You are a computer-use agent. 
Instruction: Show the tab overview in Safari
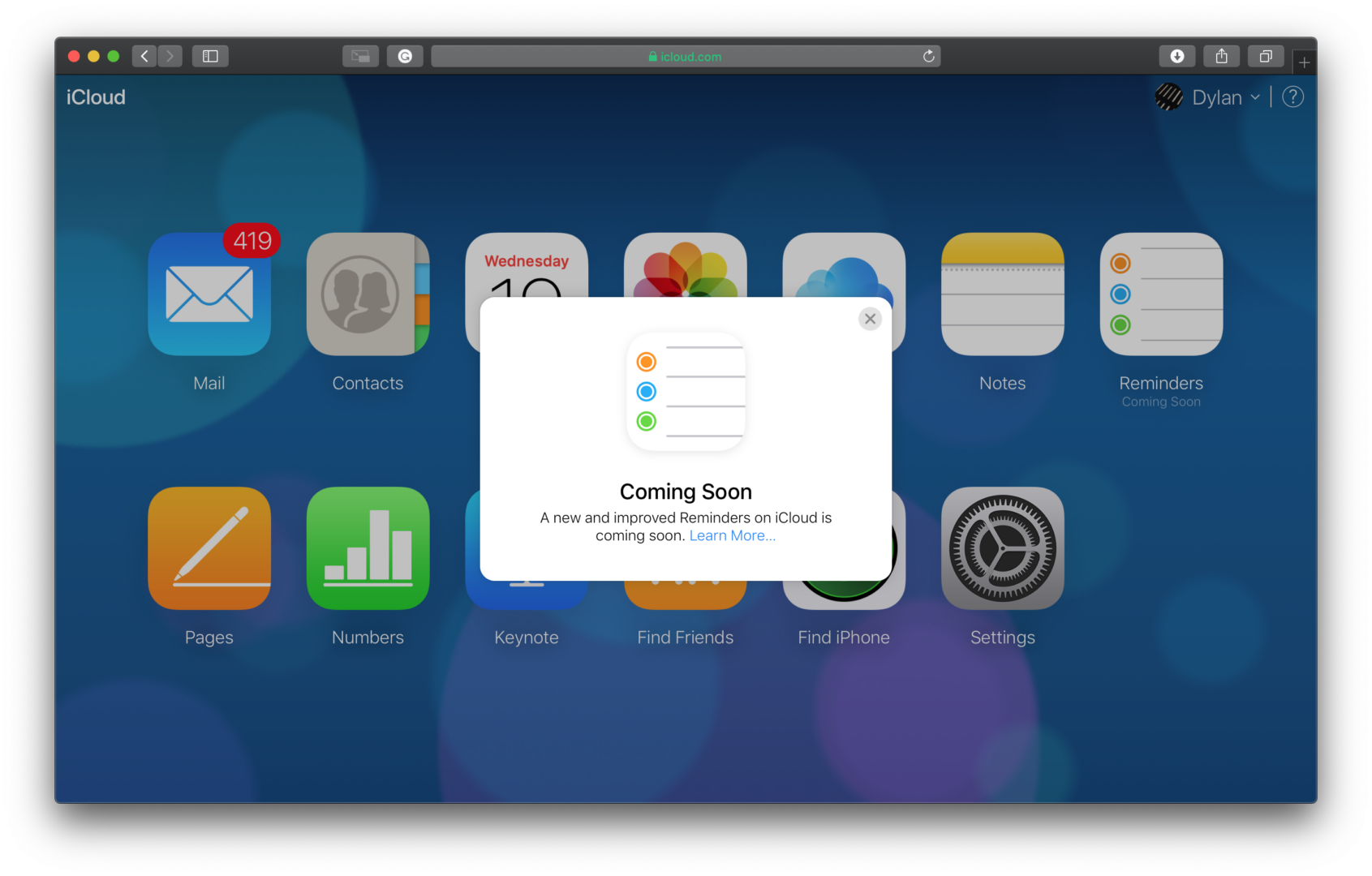pos(1265,56)
